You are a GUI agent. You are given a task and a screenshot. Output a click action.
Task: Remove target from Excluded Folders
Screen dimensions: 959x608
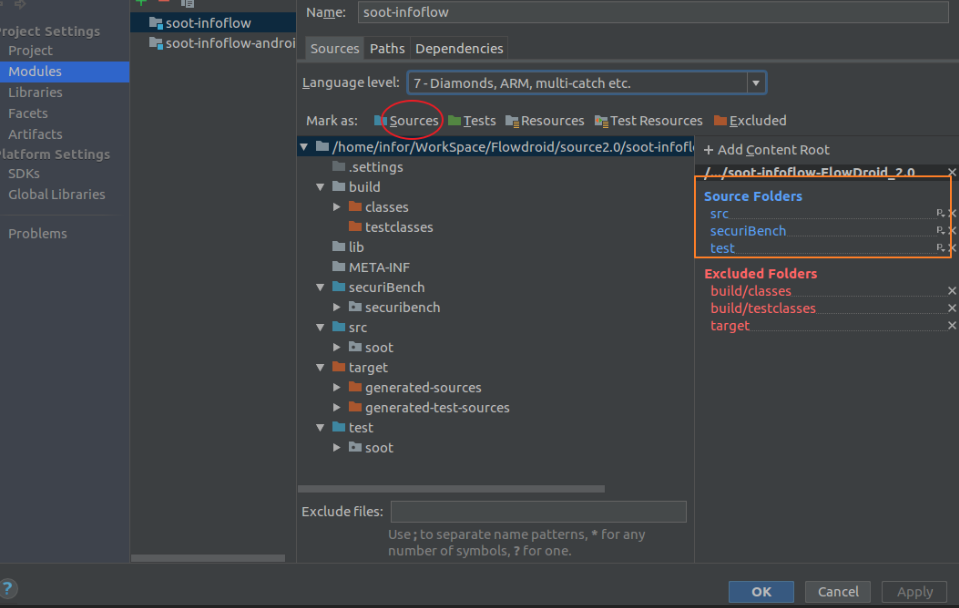pyautogui.click(x=952, y=325)
